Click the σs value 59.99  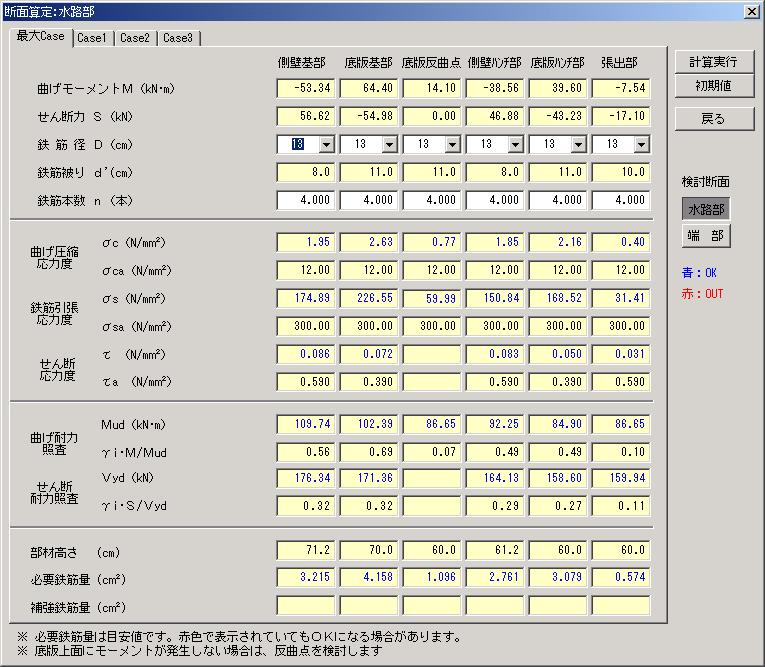click(x=432, y=298)
